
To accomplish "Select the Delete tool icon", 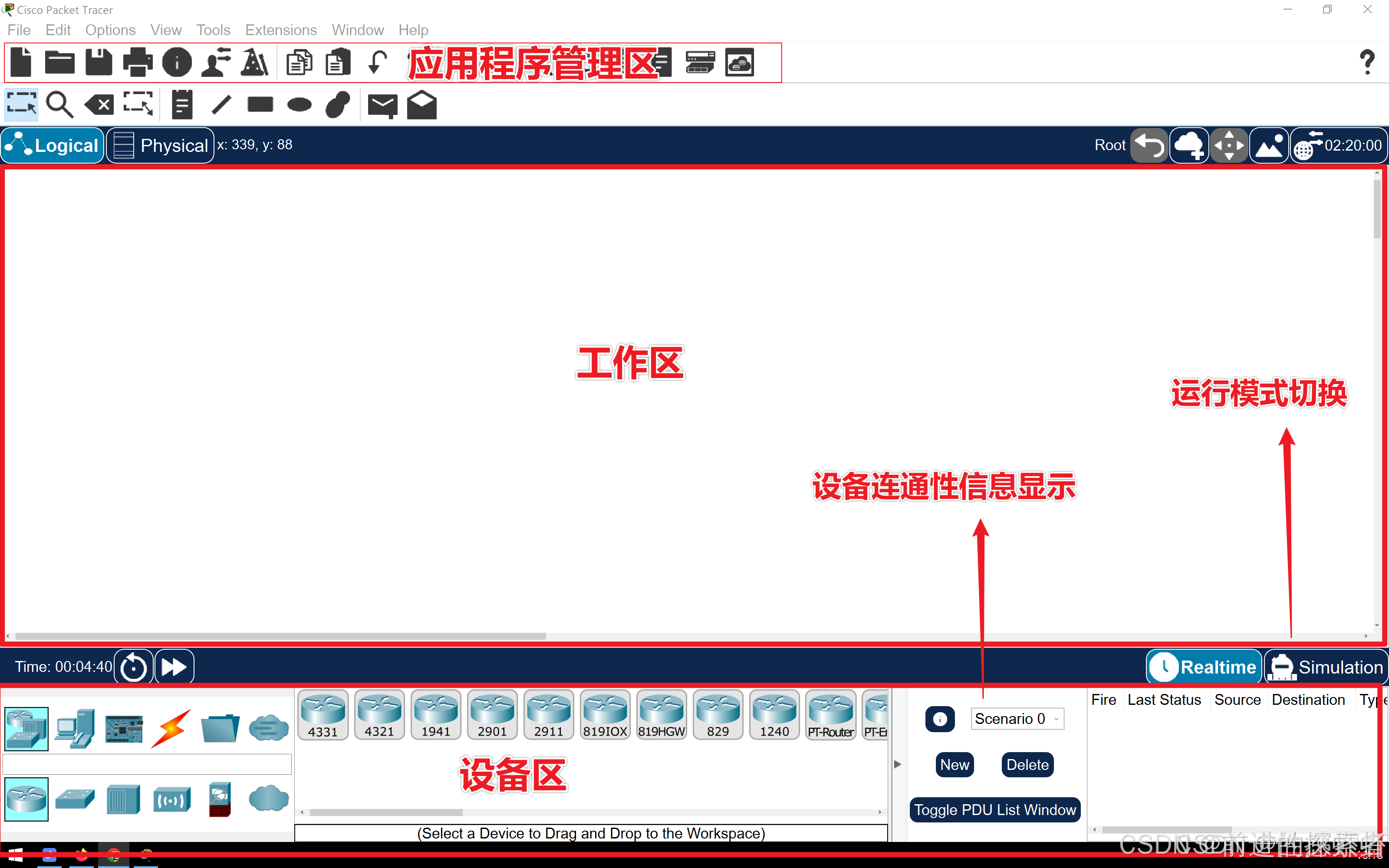I will (99, 105).
